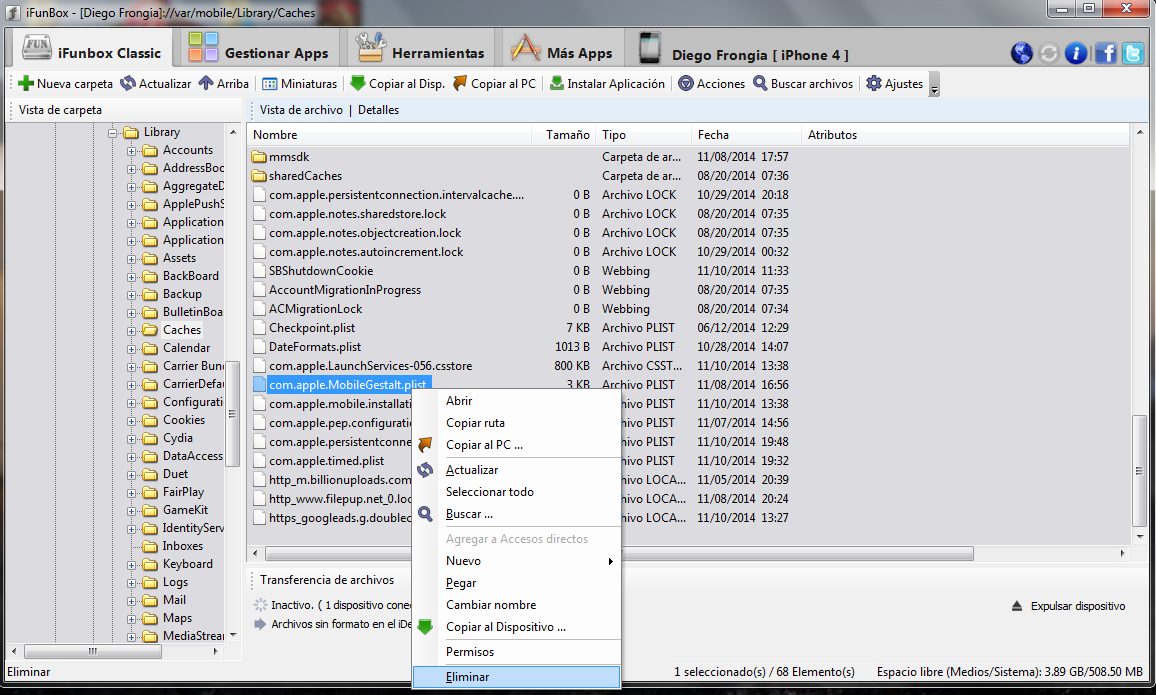Click the file list vertical scrollbar

click(x=1139, y=470)
